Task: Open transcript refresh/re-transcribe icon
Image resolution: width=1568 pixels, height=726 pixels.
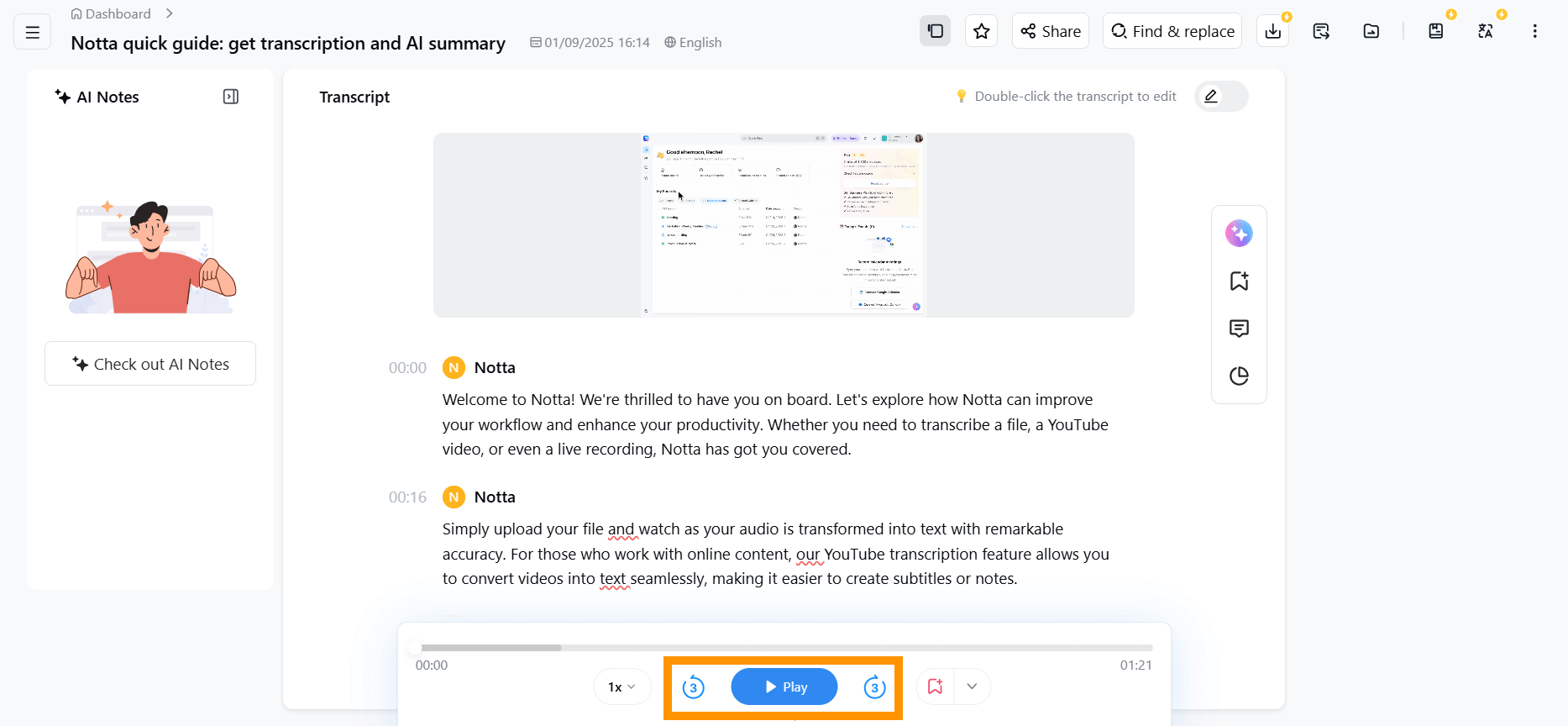Action: [1321, 31]
